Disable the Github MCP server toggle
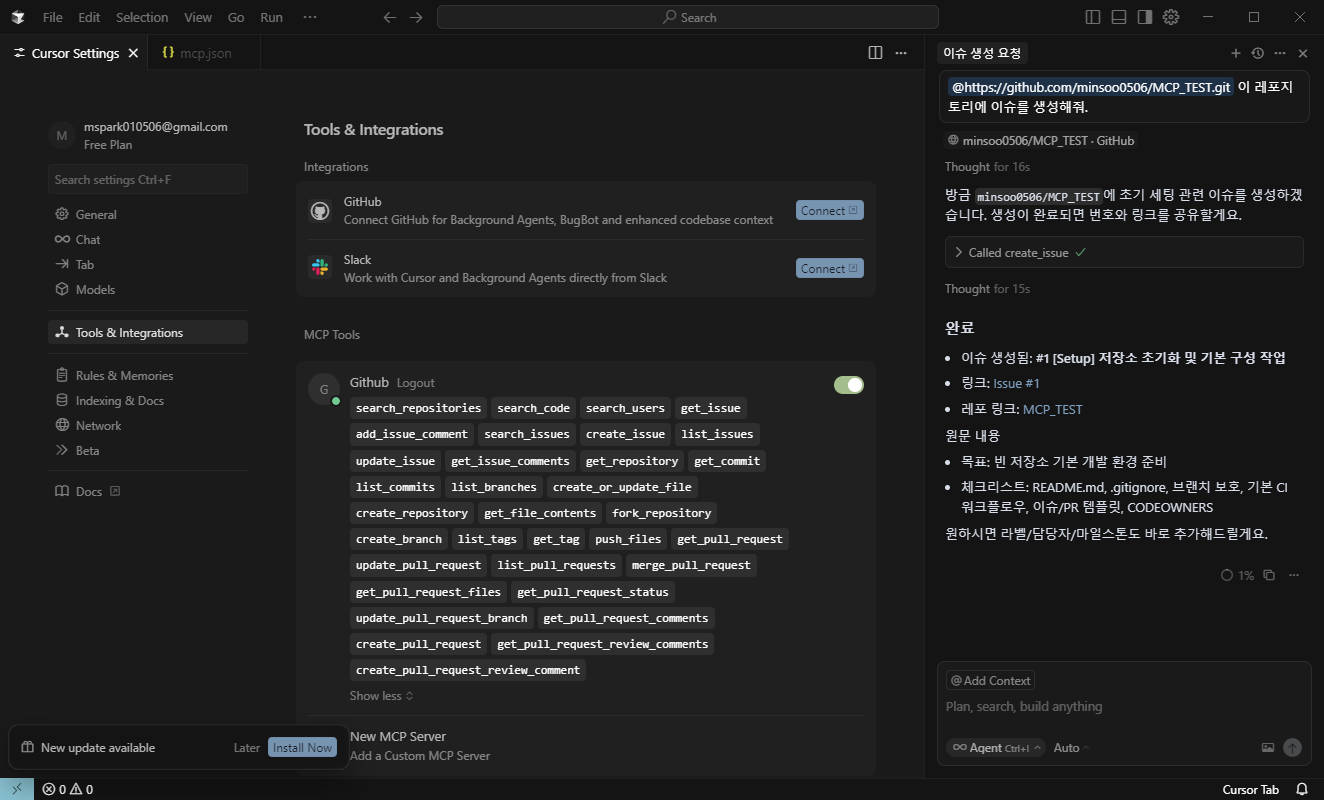Viewport: 1324px width, 800px height. click(848, 385)
